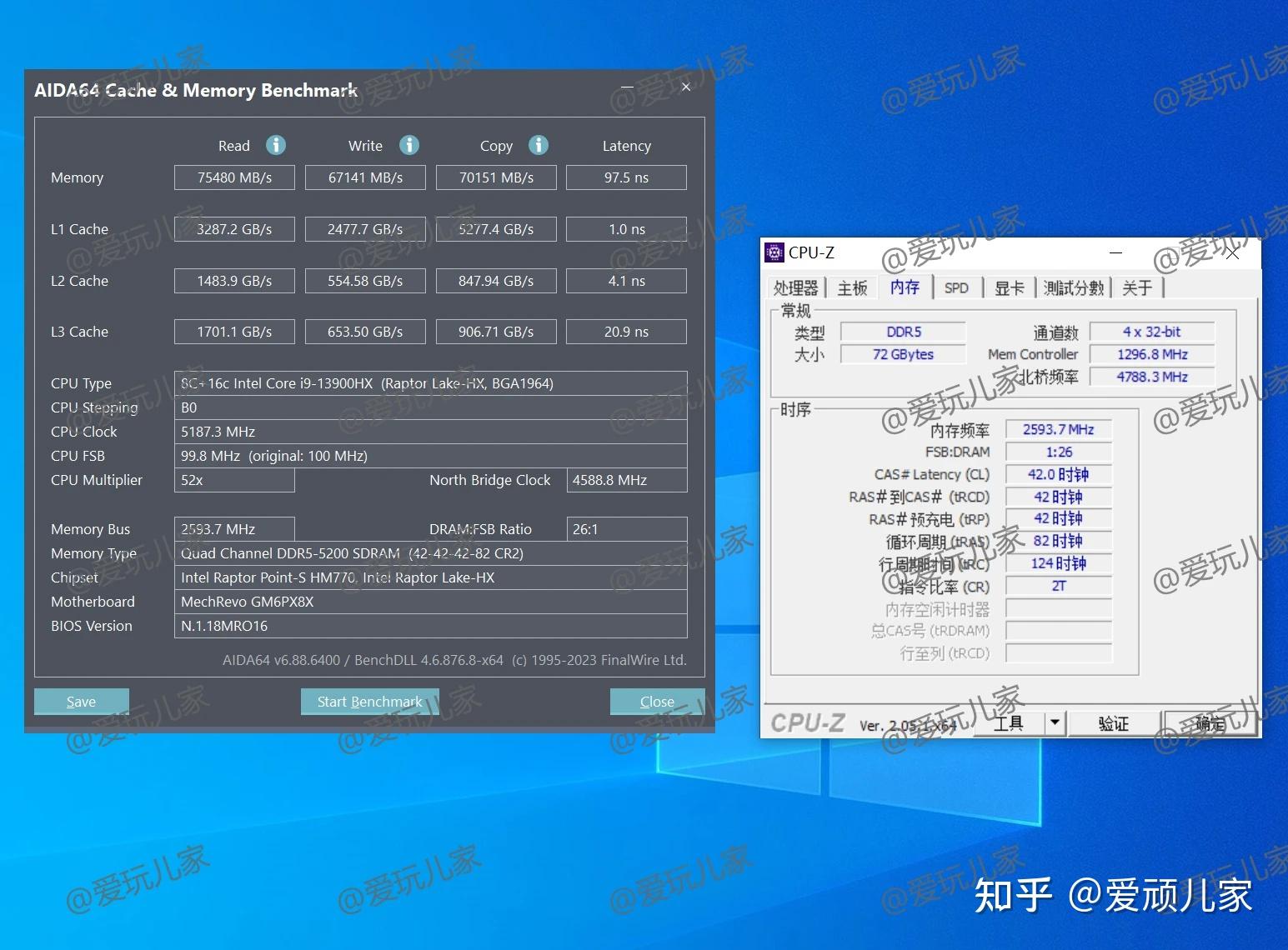Open the 关于 (About) tab
1288x950 pixels.
point(1137,287)
